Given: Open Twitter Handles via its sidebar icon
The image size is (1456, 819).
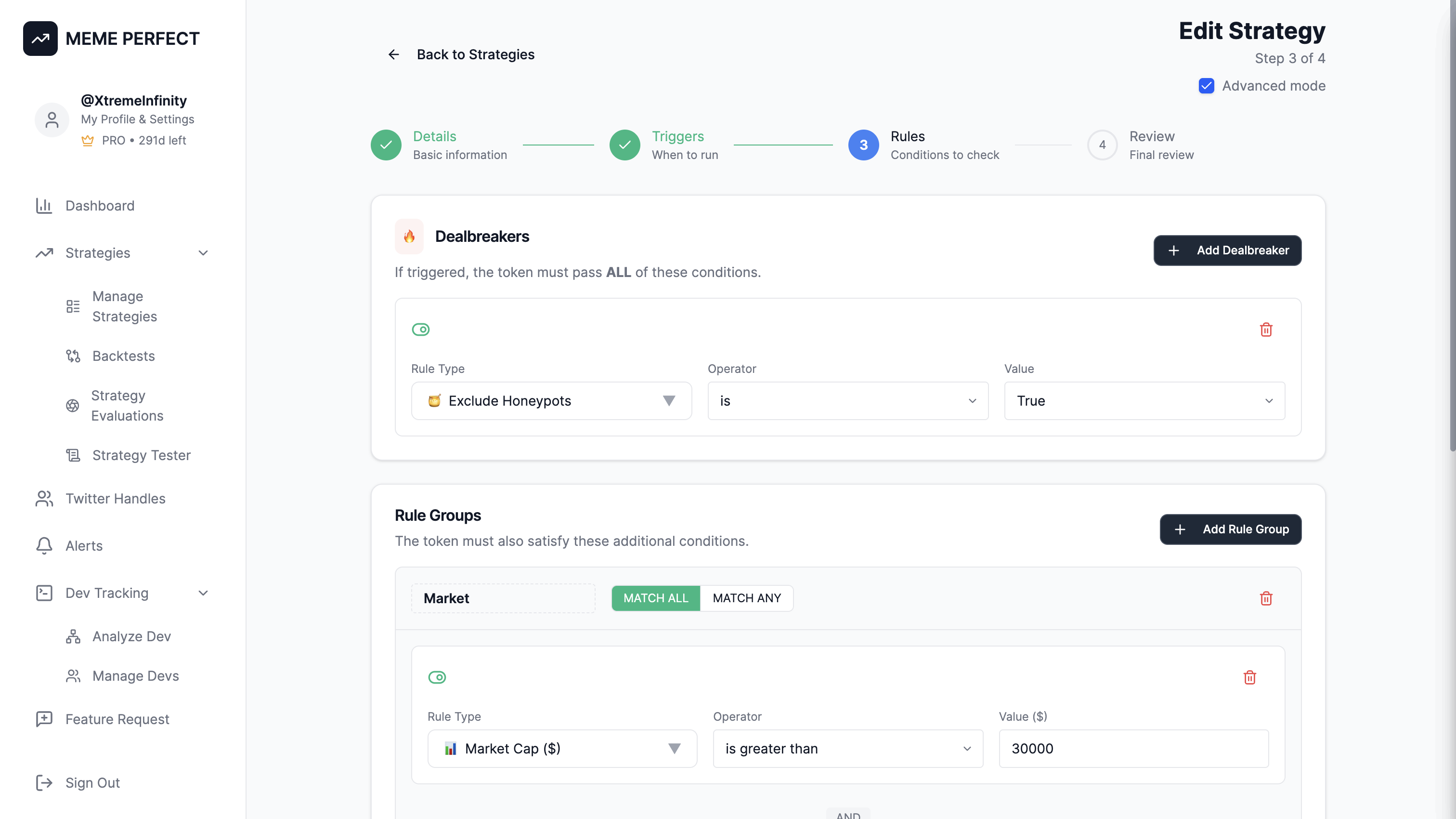Looking at the screenshot, I should (x=44, y=498).
